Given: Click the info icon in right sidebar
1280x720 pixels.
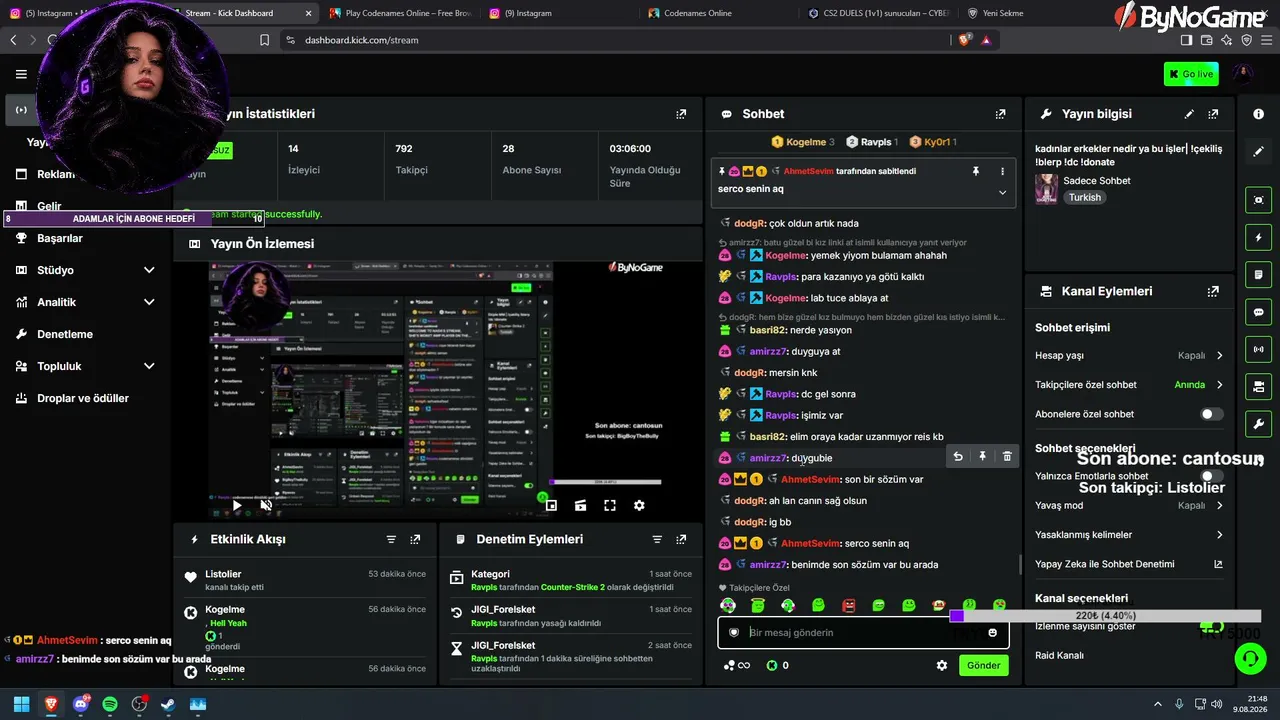Looking at the screenshot, I should [x=1258, y=114].
